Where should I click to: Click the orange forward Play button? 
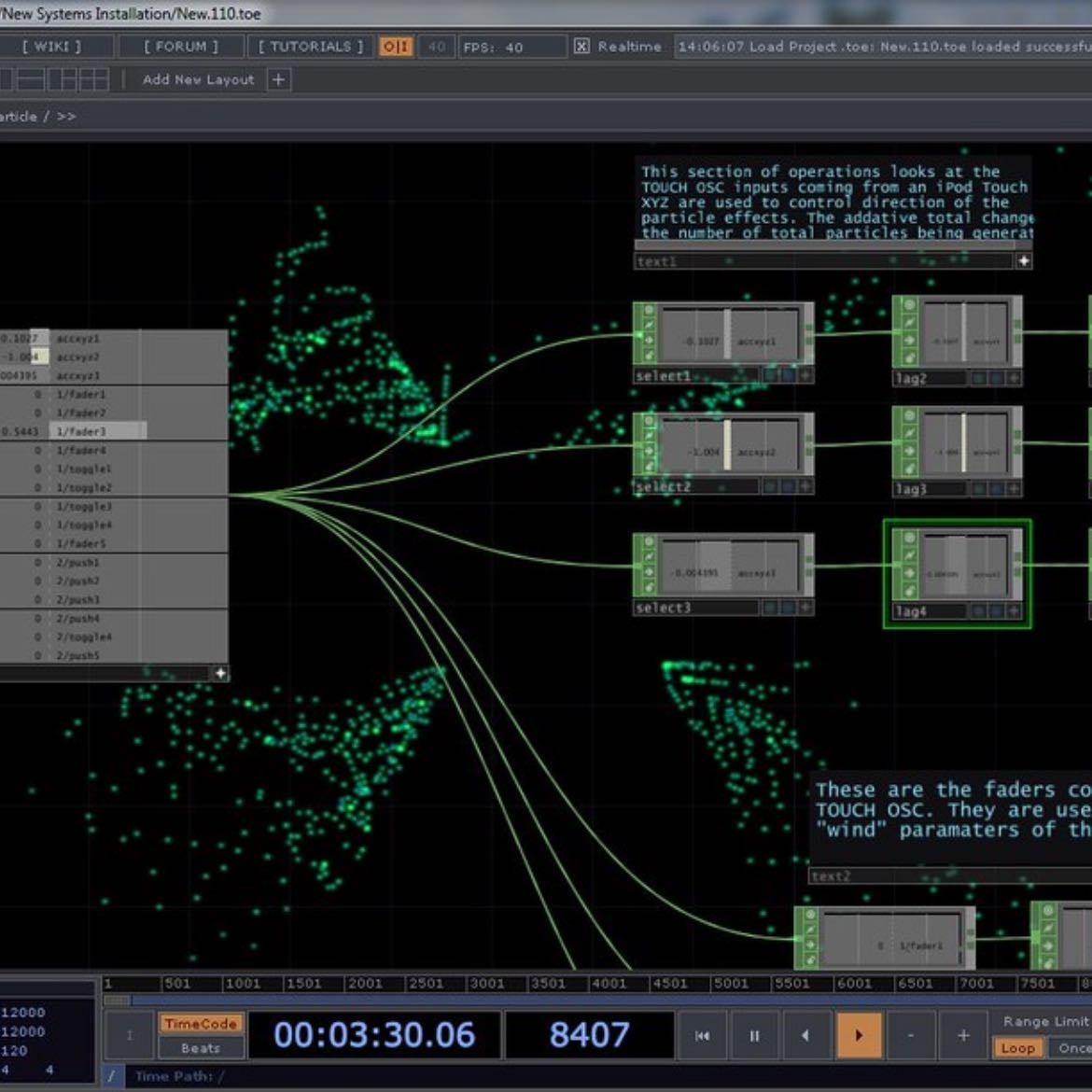pyautogui.click(x=858, y=1036)
